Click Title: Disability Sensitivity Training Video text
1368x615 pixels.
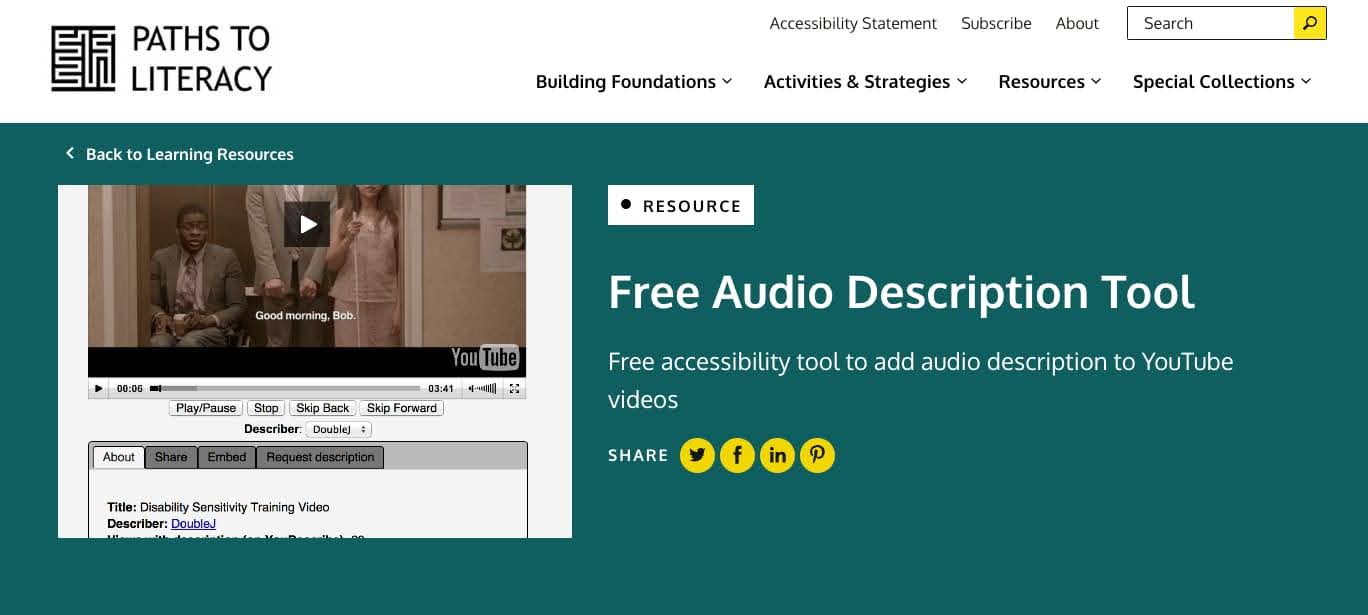[218, 507]
